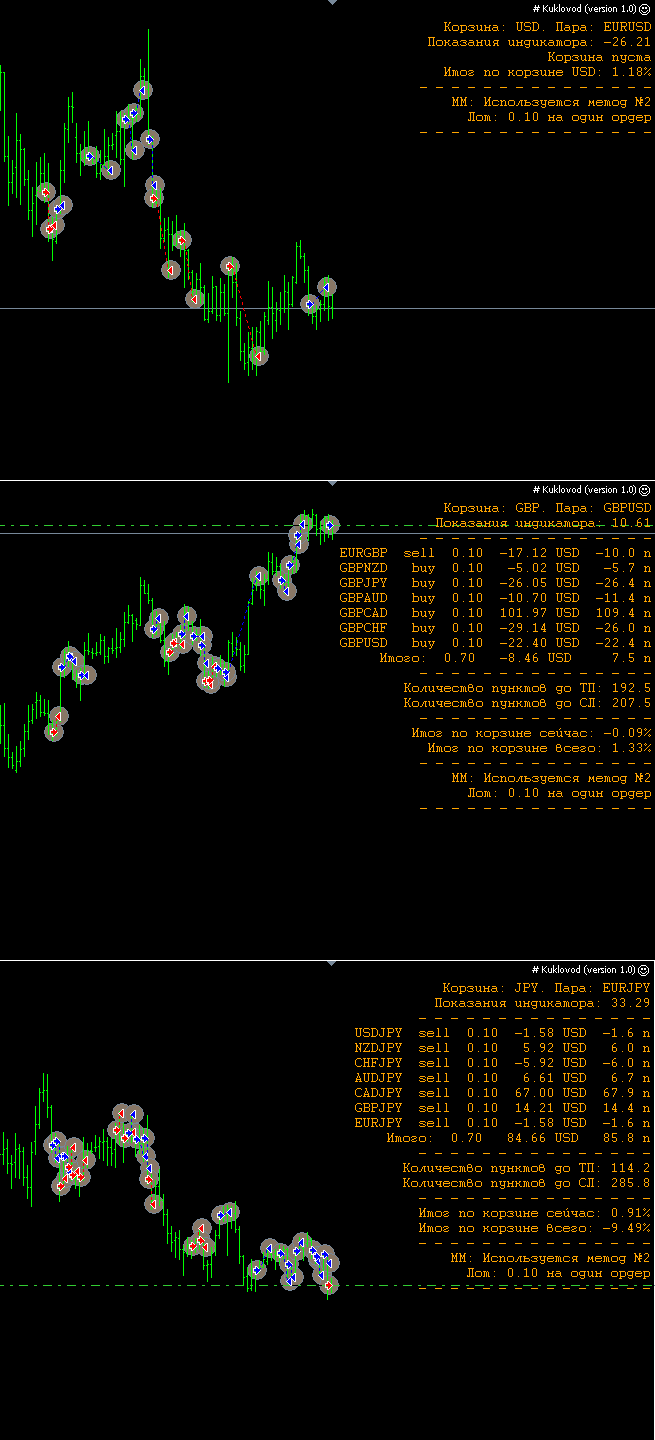655x1440 pixels.
Task: Select the Kuklovod expert label on the EURUSD chart
Action: [584, 9]
